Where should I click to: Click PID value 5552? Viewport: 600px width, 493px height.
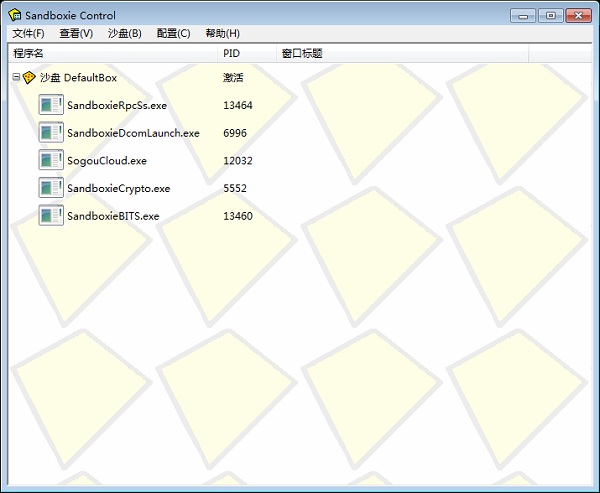point(235,188)
